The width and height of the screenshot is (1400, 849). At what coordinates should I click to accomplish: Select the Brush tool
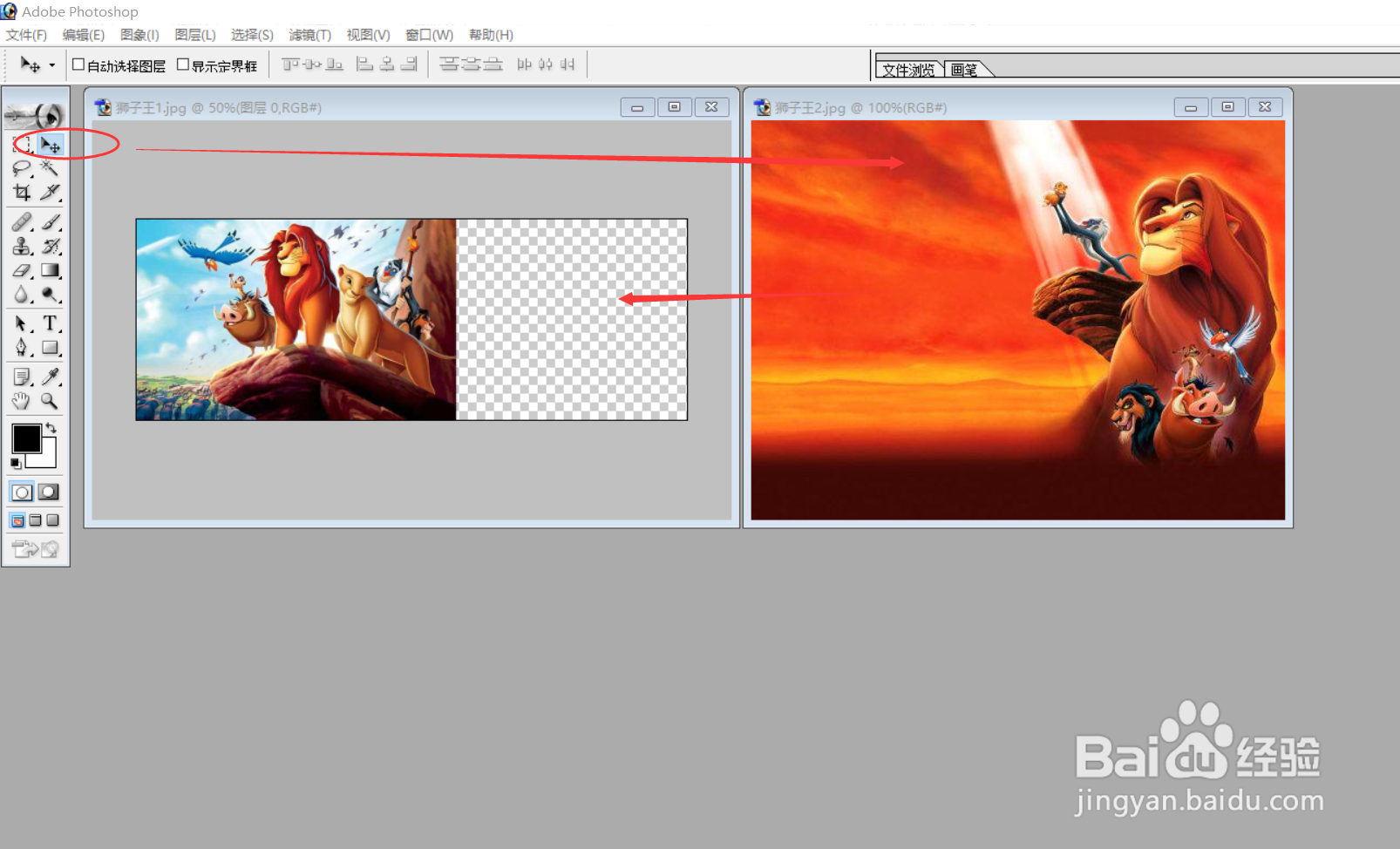click(x=51, y=222)
